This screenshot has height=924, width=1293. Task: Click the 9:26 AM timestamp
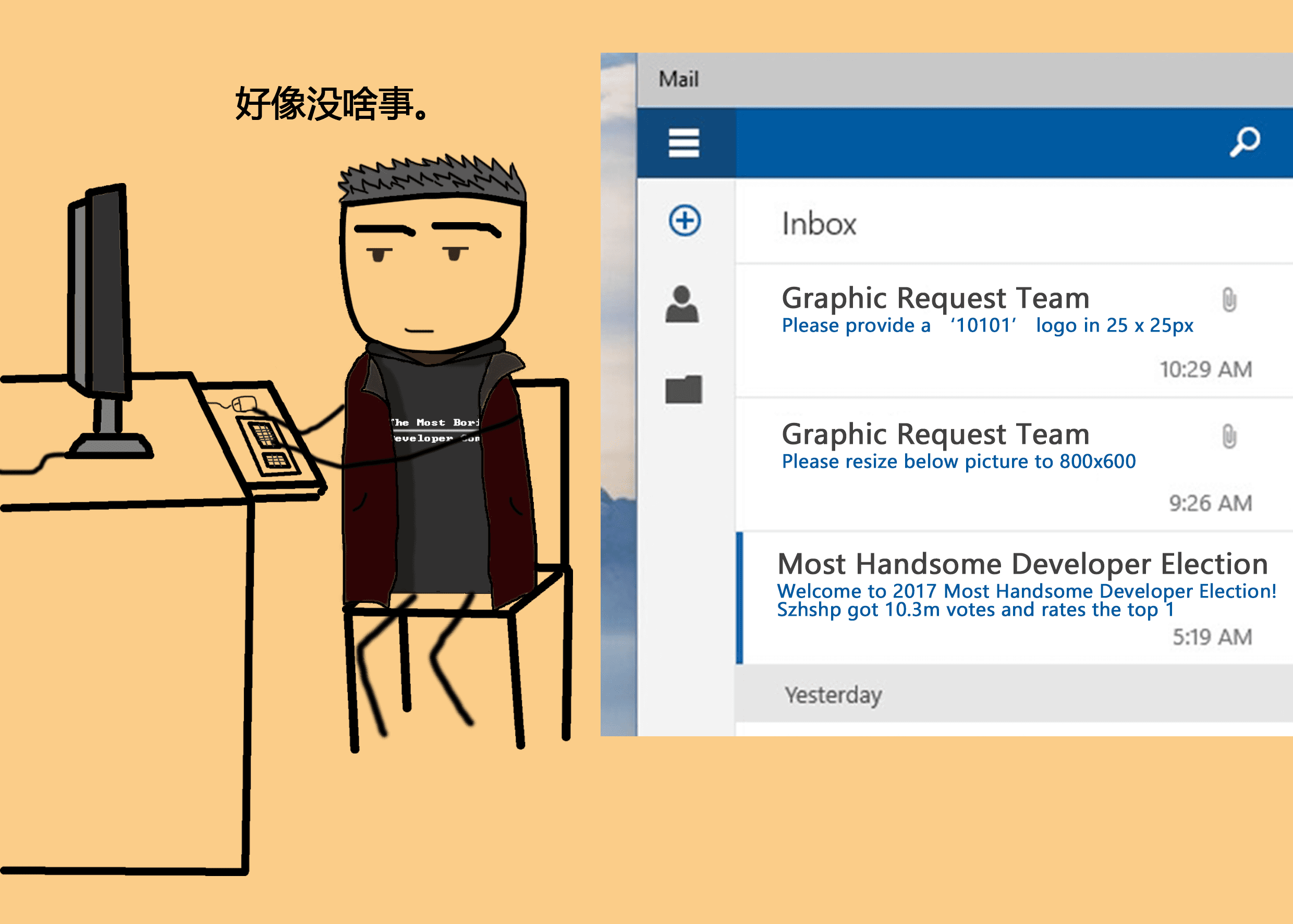(1210, 503)
